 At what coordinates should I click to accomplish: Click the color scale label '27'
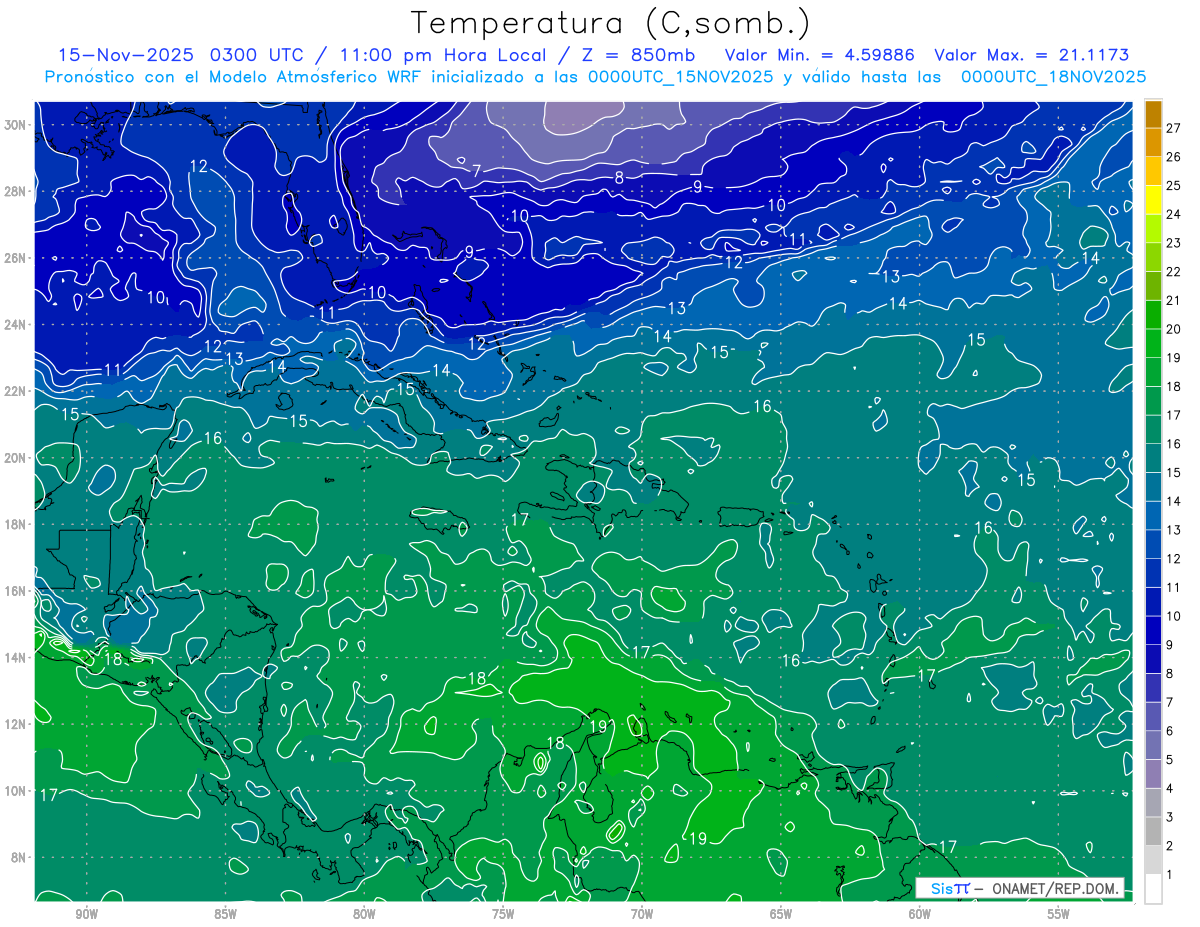[1173, 127]
